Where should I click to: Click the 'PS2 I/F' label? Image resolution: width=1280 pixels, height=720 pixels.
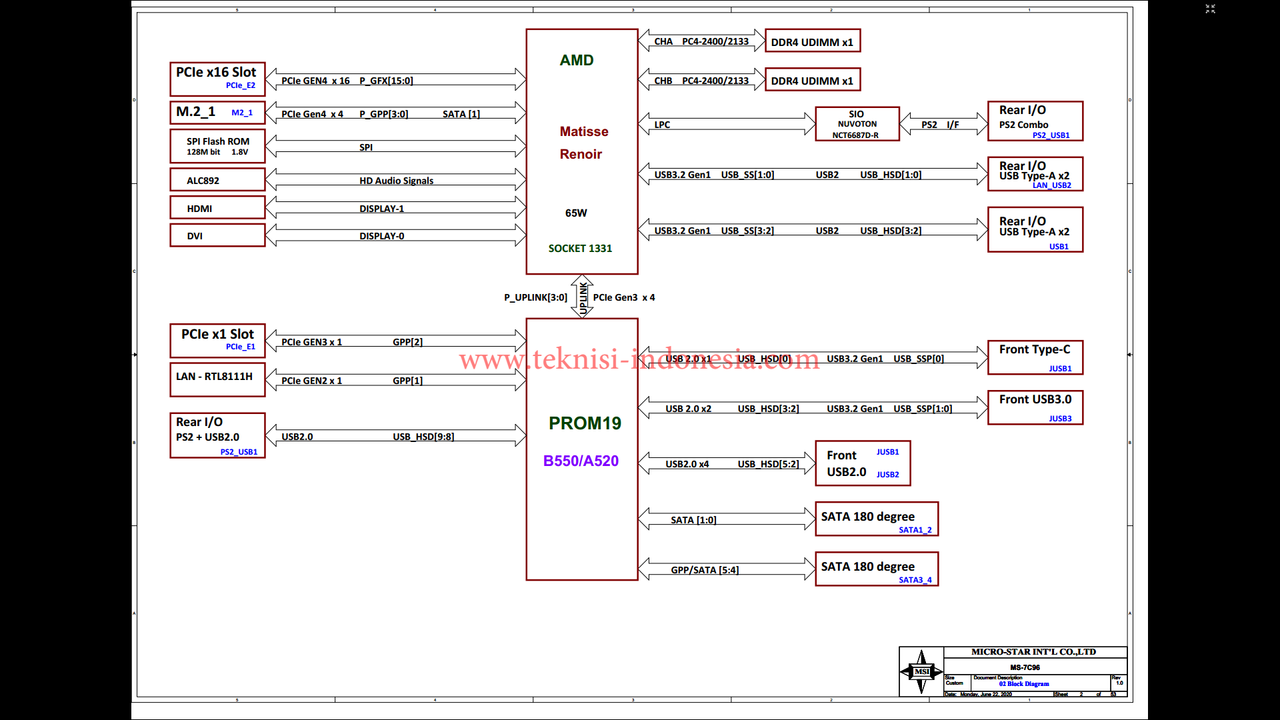(x=940, y=126)
